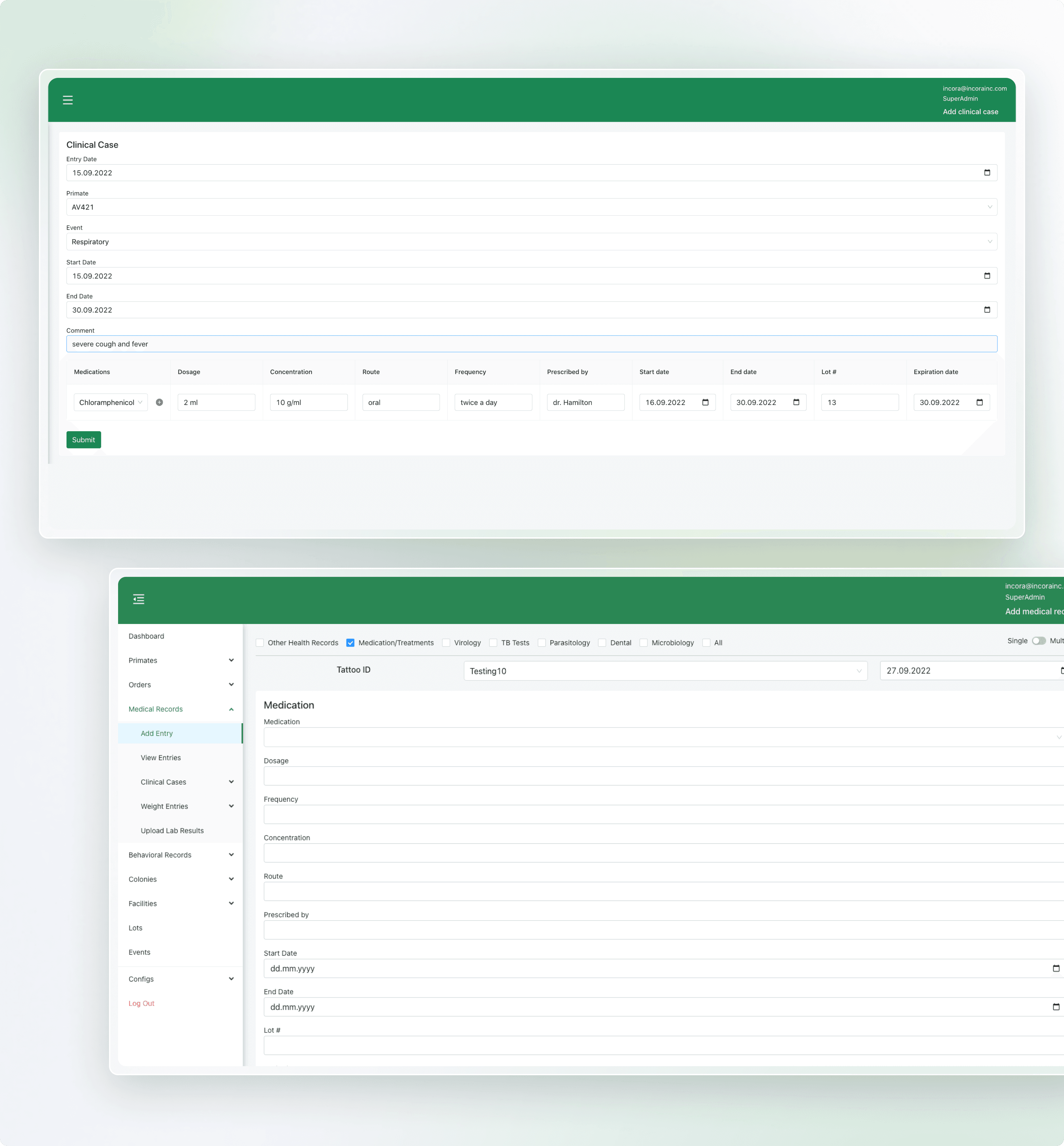Expand Clinical Cases submenu

point(180,782)
